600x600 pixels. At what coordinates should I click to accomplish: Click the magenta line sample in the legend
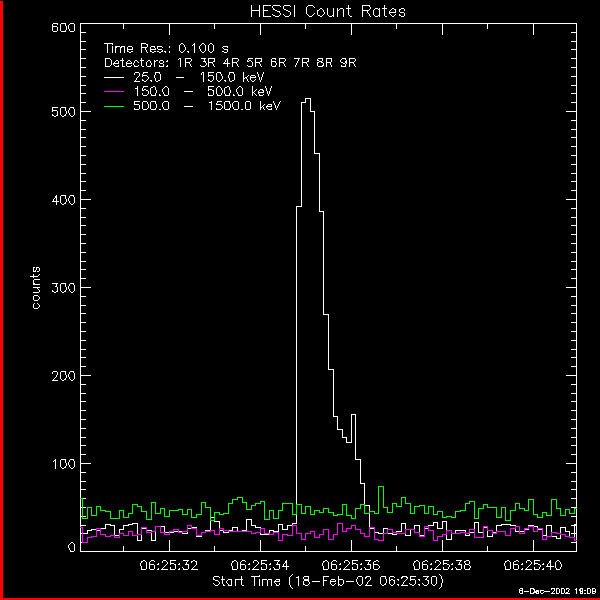tap(114, 92)
